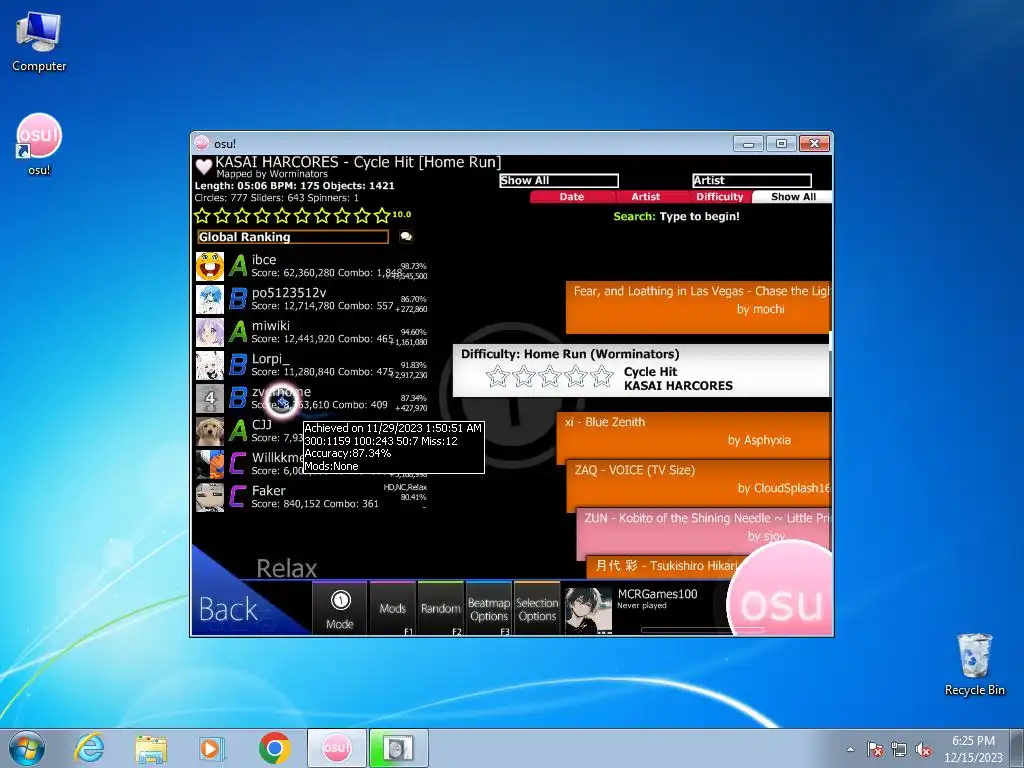The width and height of the screenshot is (1024, 768).
Task: Select miwiki's score entry
Action: pyautogui.click(x=312, y=332)
